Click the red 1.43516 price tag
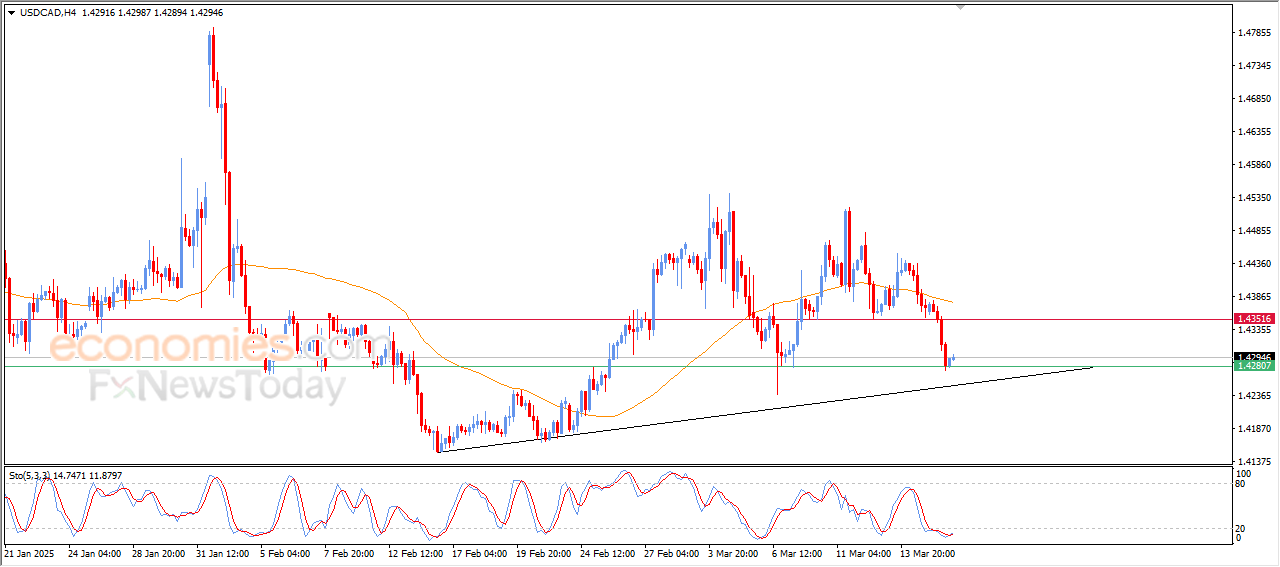 [1254, 318]
